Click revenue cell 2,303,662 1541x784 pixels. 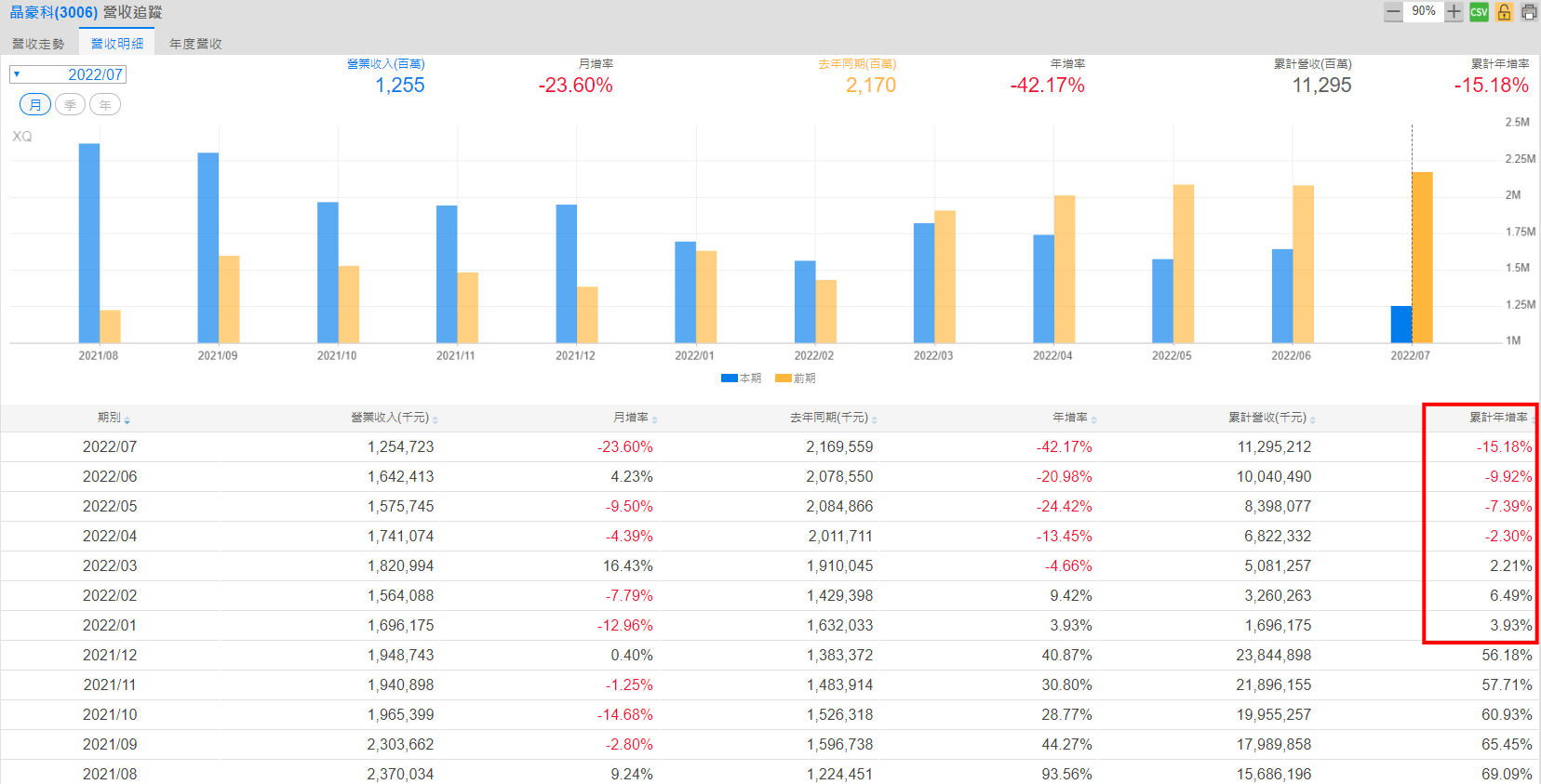[401, 745]
